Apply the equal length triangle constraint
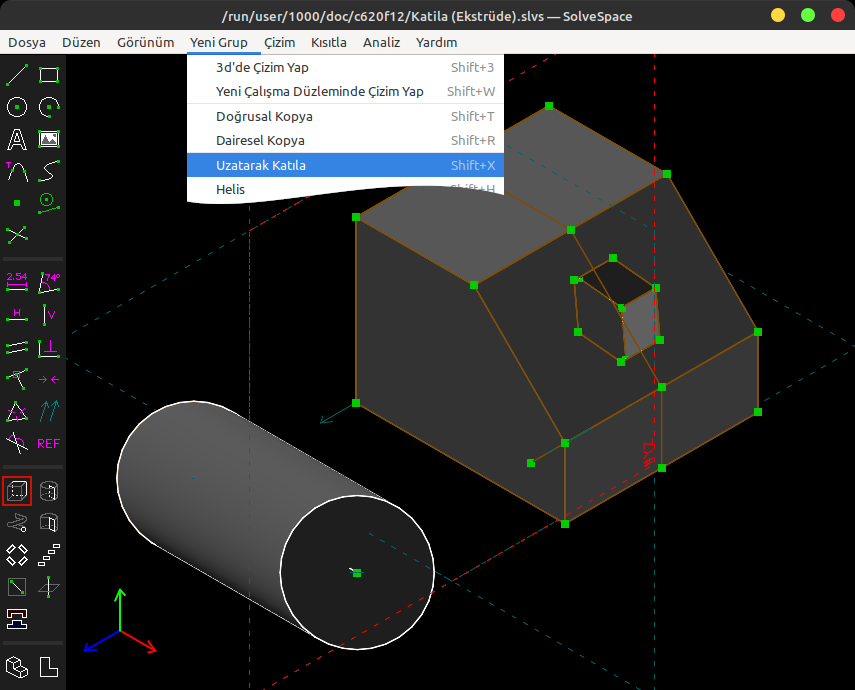Image resolution: width=855 pixels, height=690 pixels. (x=17, y=411)
